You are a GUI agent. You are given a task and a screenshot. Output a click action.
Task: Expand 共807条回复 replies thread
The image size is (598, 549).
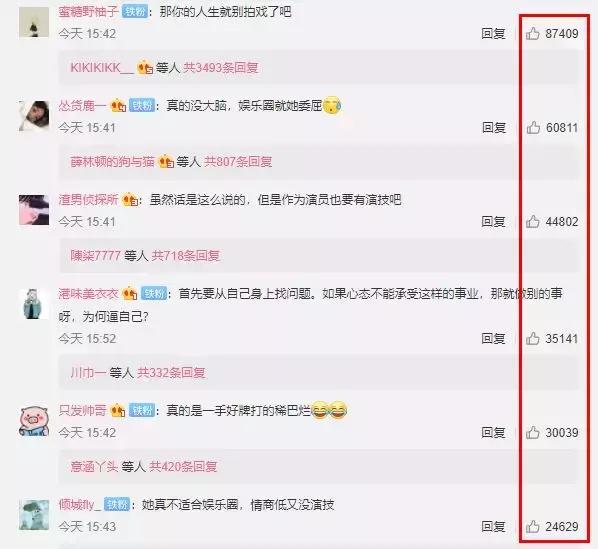pos(238,162)
